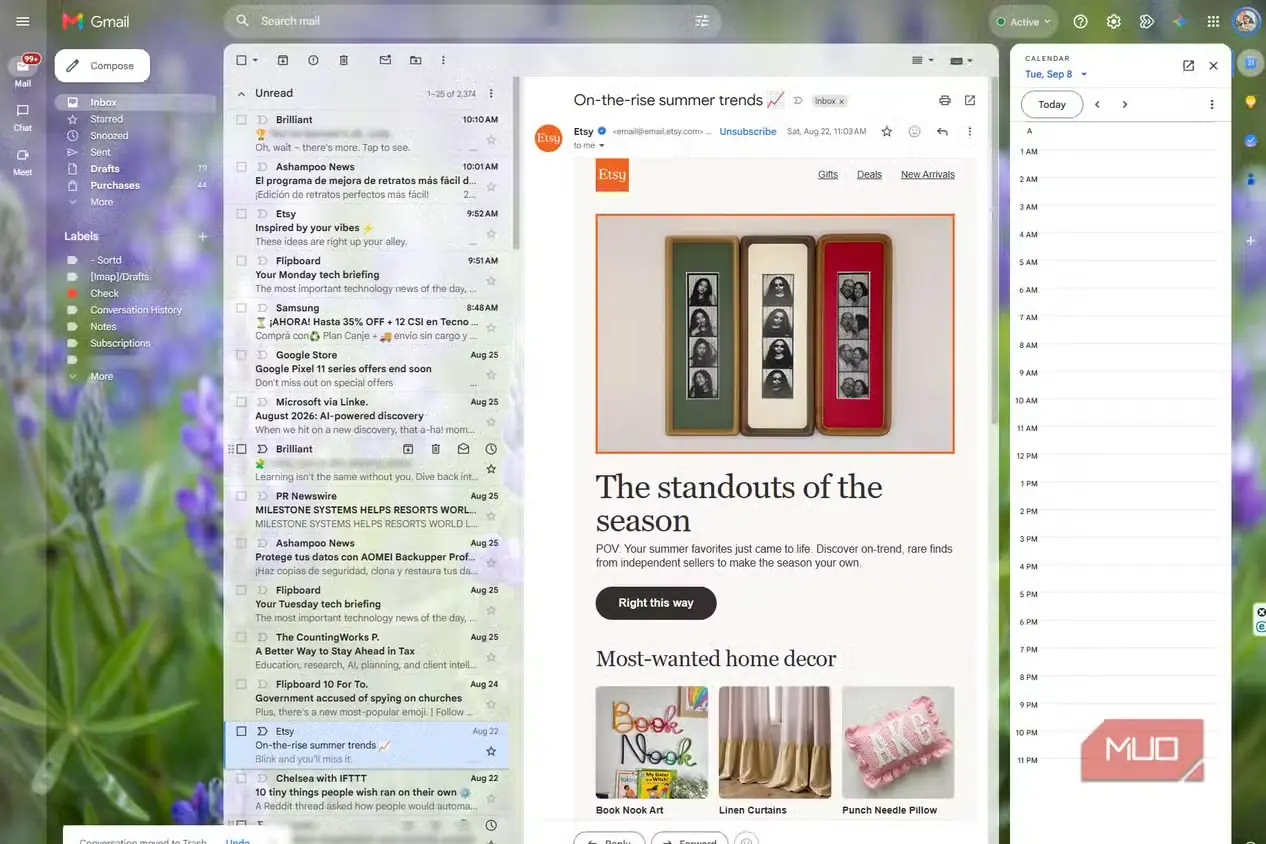The width and height of the screenshot is (1266, 844).
Task: Expand More under Drafts and Purchases
Action: click(102, 202)
